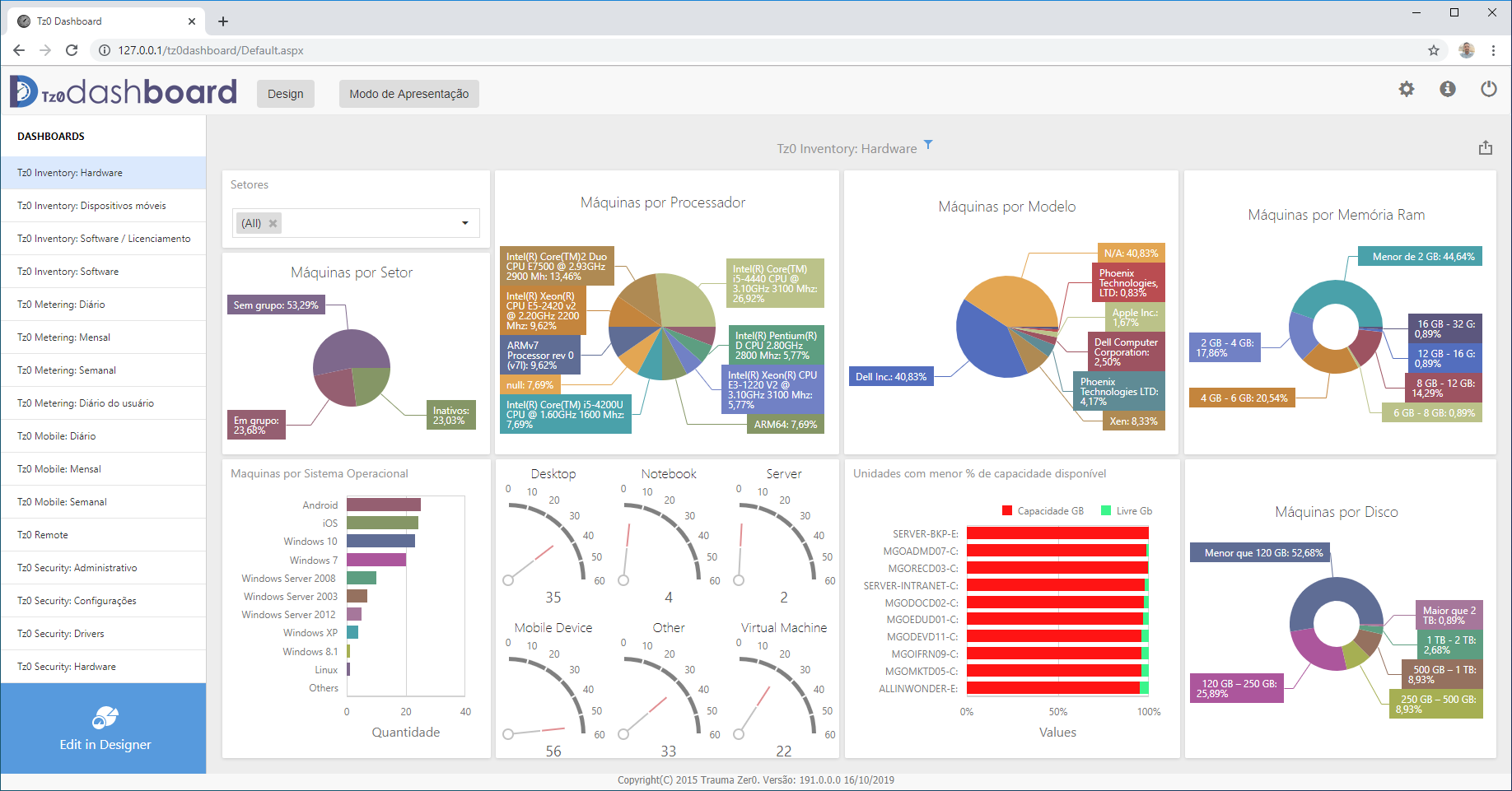Open Tz0 Inventory: Software dashboard

point(68,272)
